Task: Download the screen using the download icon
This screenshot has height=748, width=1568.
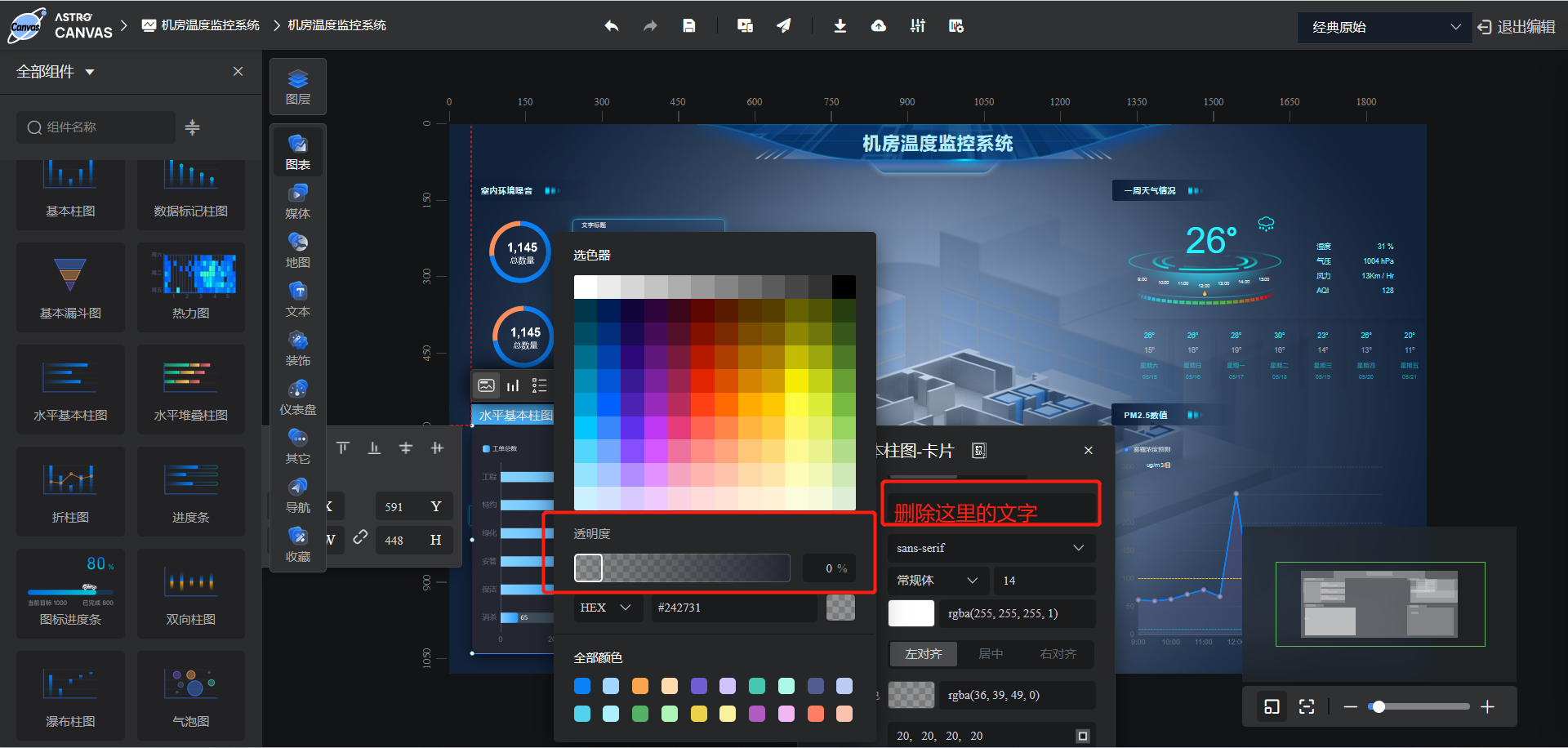Action: [x=840, y=25]
